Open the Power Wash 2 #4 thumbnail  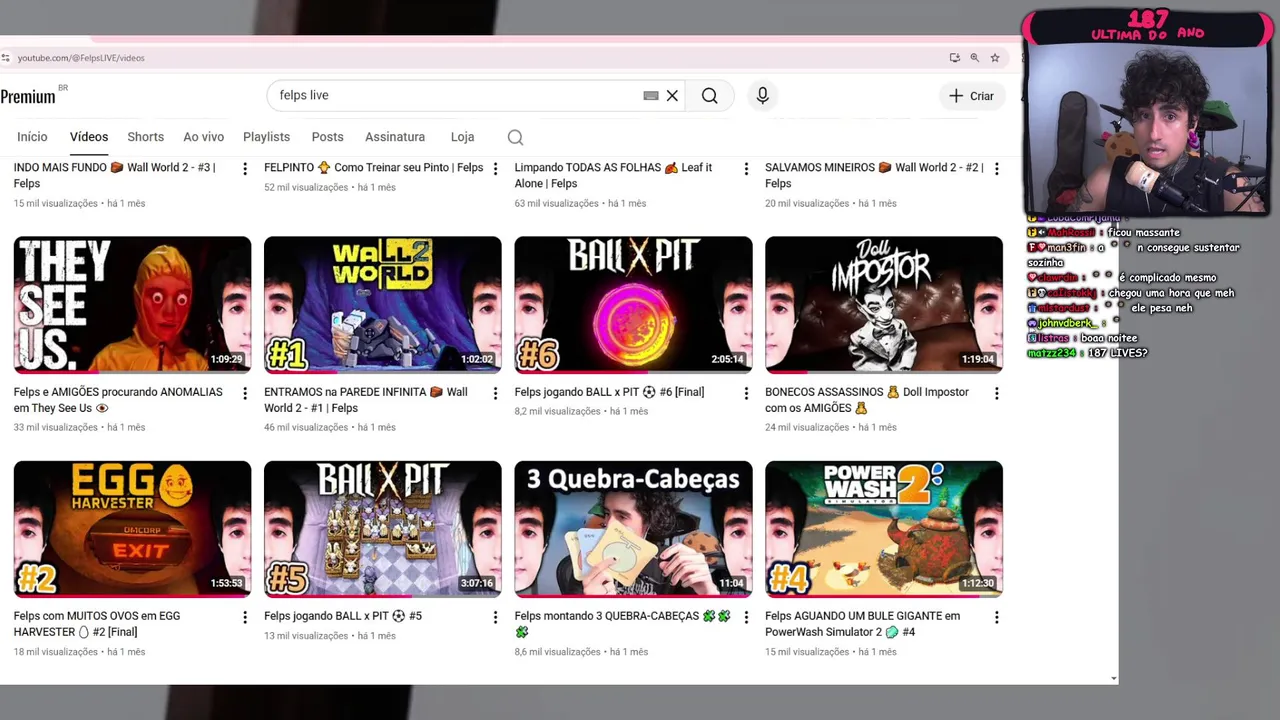tap(884, 528)
